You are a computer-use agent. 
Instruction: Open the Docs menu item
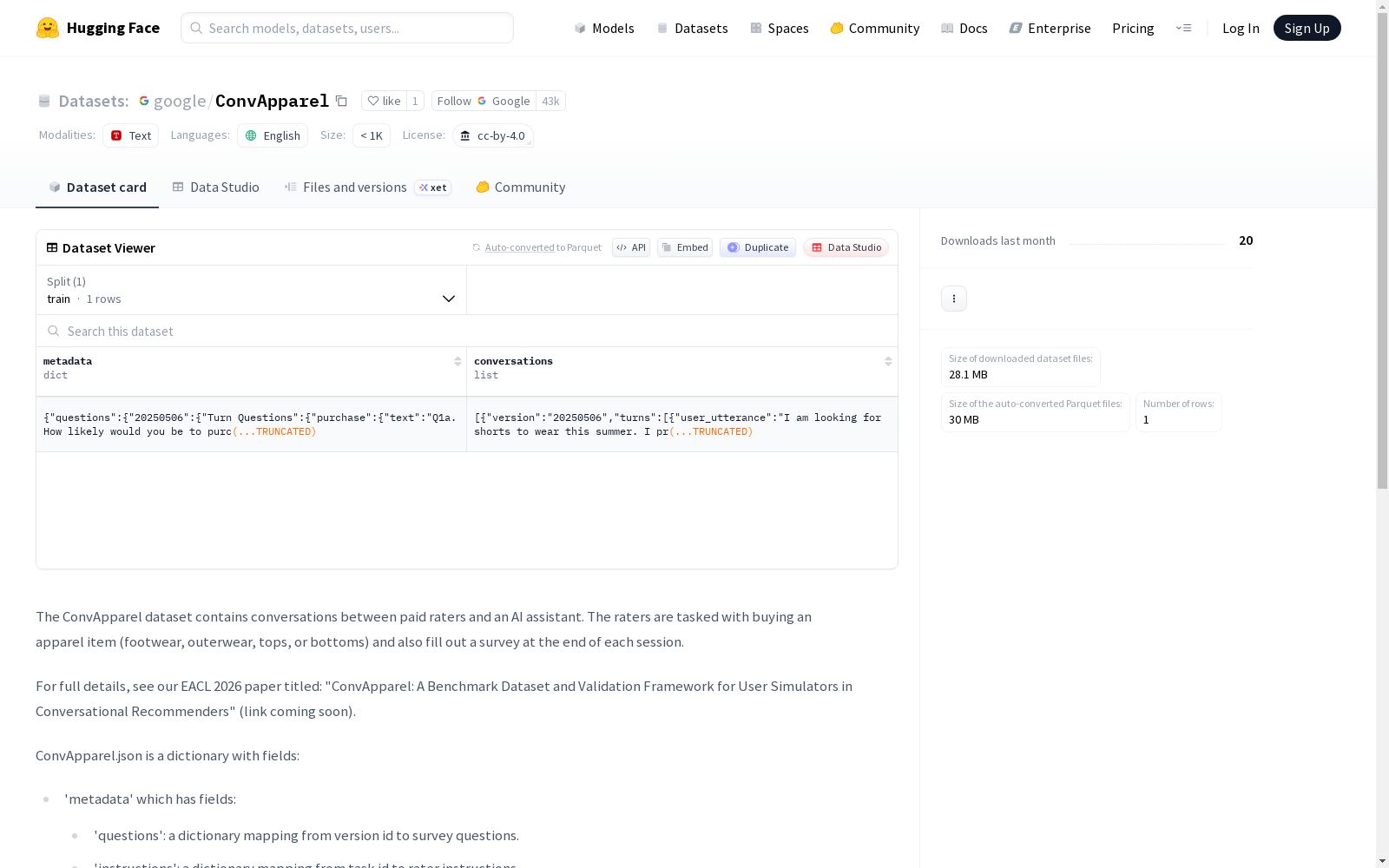(964, 28)
